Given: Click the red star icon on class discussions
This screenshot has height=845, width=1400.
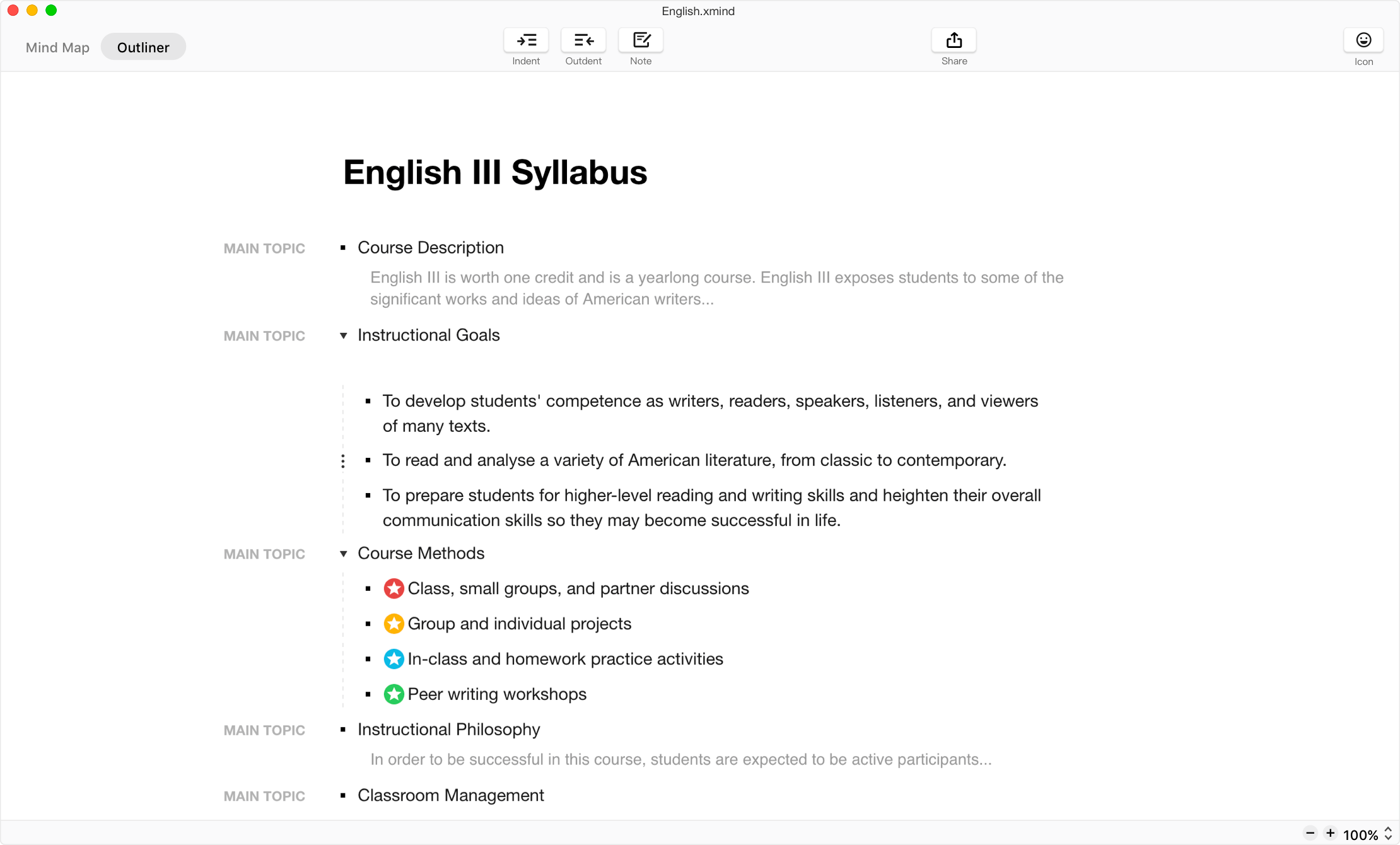Looking at the screenshot, I should tap(393, 588).
